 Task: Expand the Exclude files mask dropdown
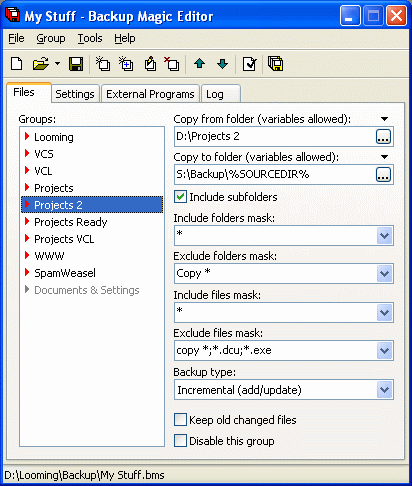[385, 350]
